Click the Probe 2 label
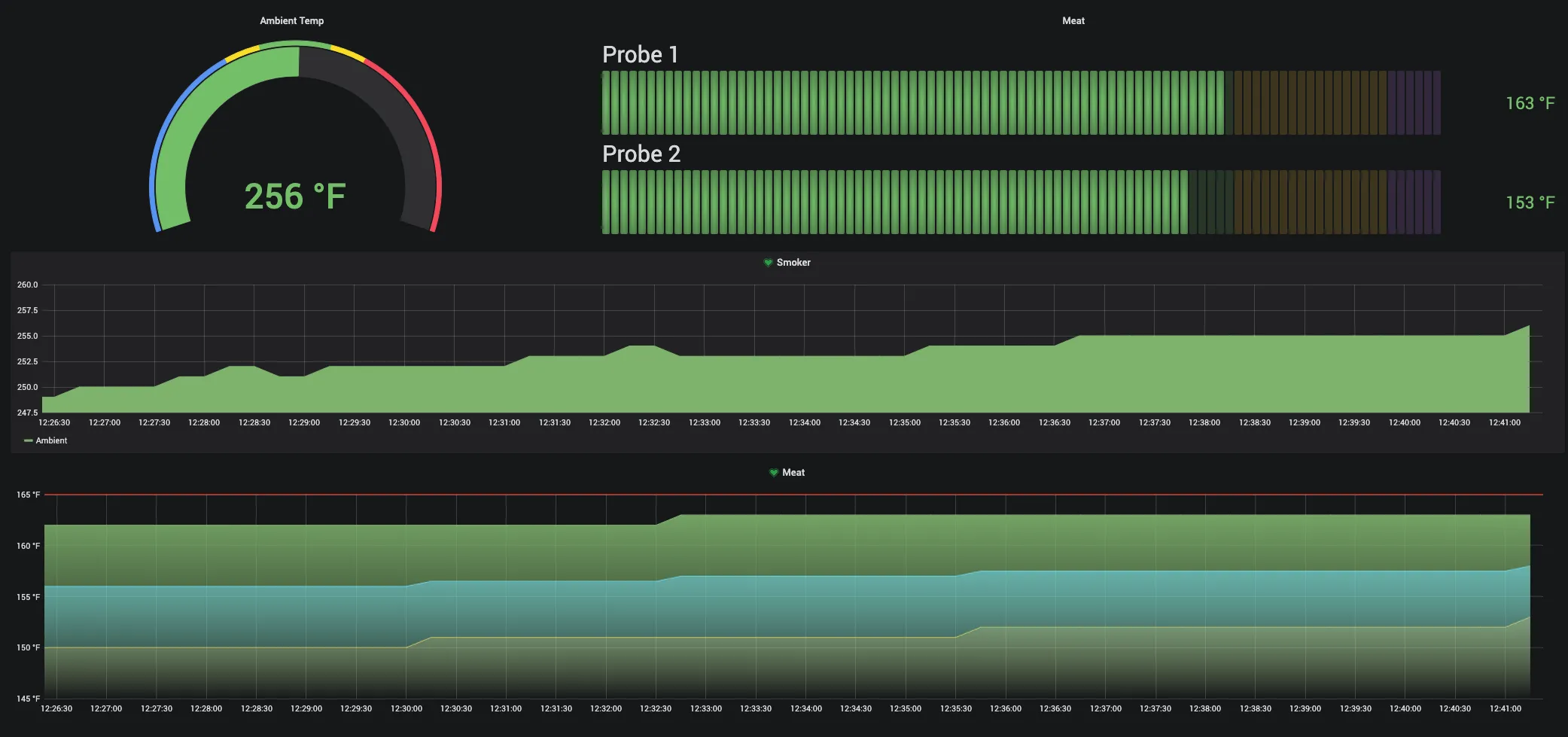 [641, 154]
